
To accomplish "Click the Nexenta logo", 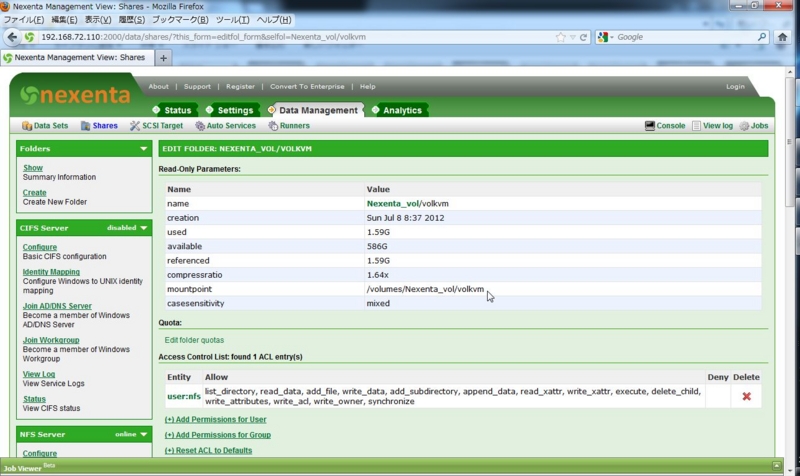I will click(x=76, y=95).
